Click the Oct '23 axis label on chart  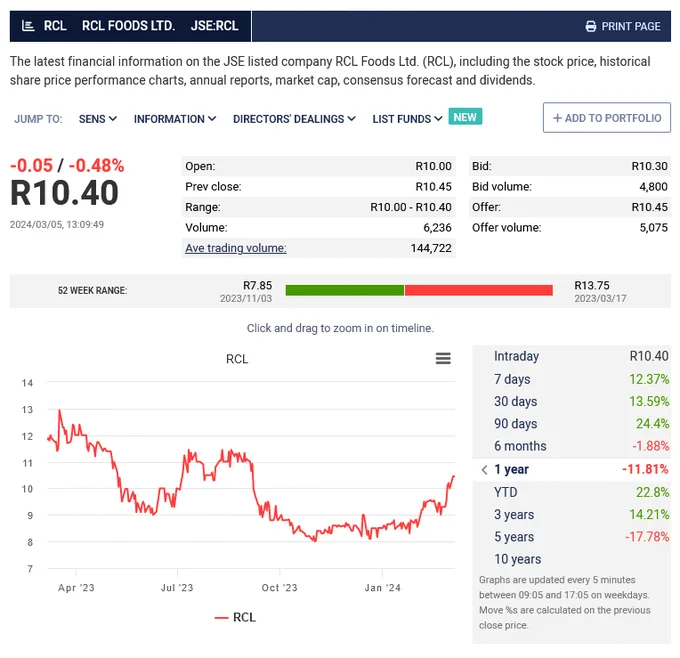point(279,588)
